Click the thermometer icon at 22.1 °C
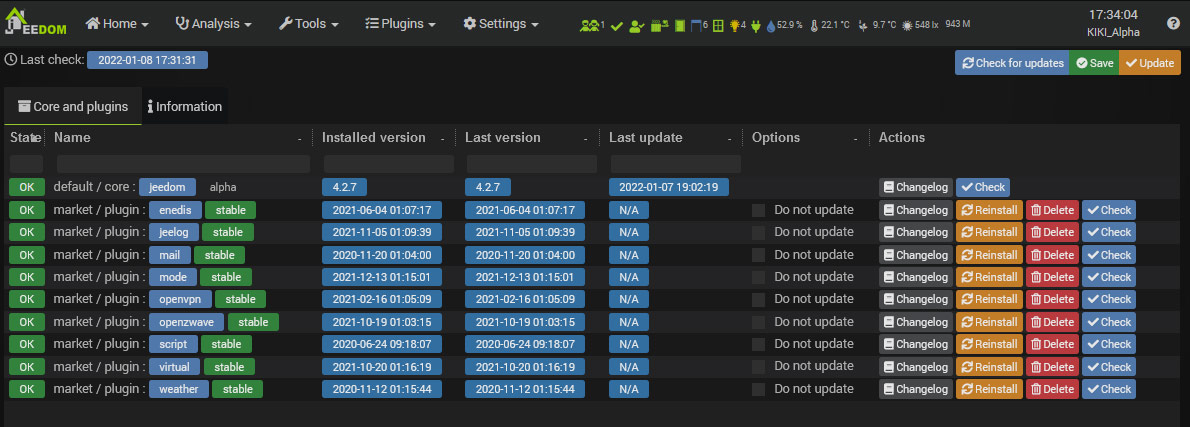Screen dimensions: 1190x427 [x=814, y=25]
